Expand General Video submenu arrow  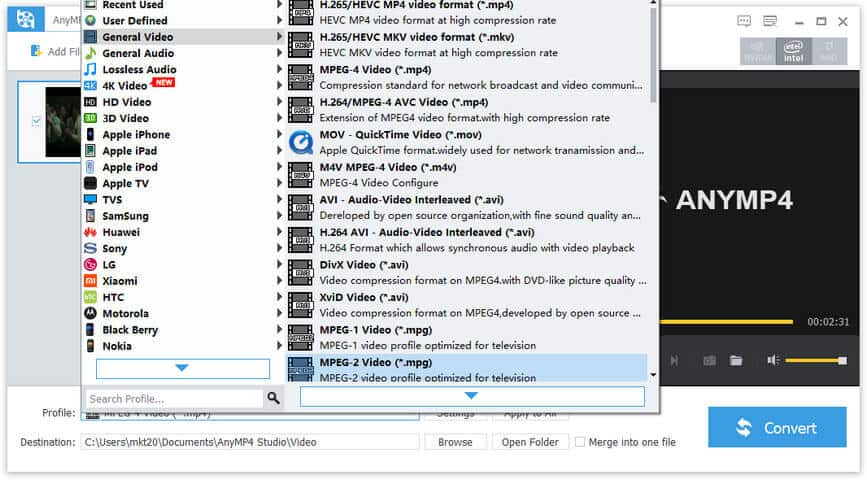[279, 36]
